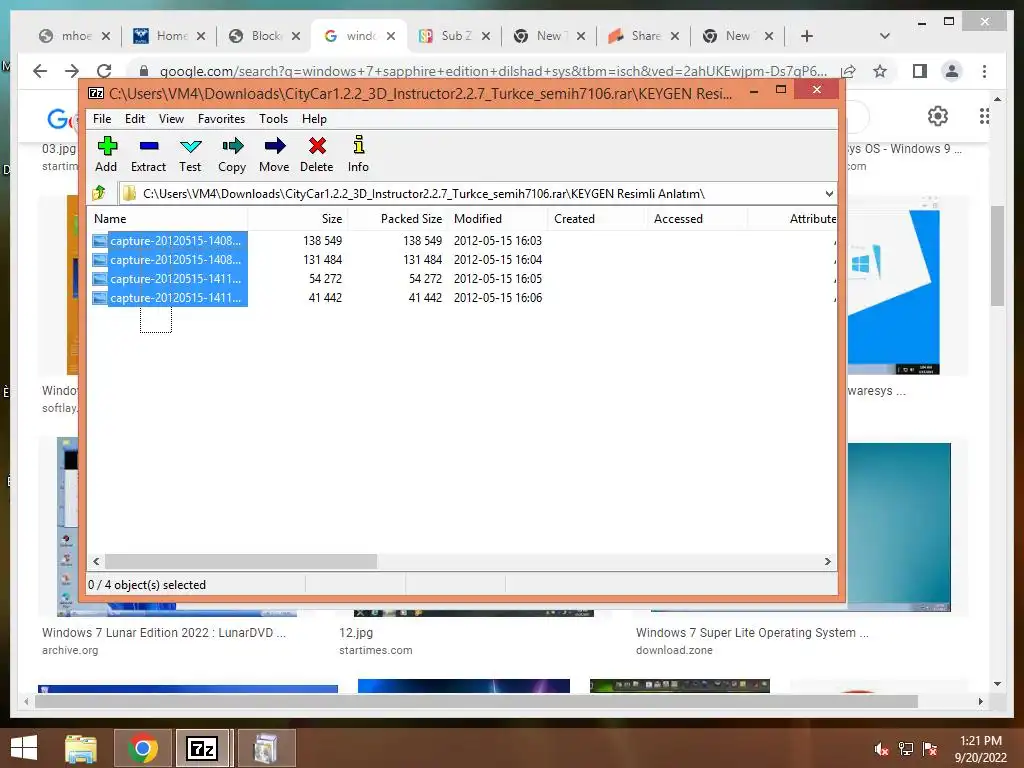Open the Edit menu in 7-Zip
Image resolution: width=1024 pixels, height=768 pixels.
tap(135, 119)
